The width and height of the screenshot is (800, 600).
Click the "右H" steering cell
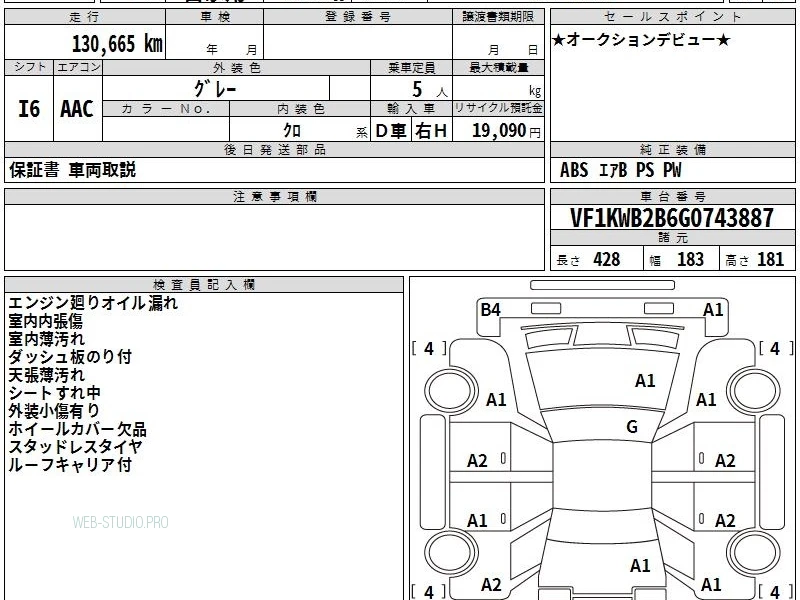coord(431,131)
